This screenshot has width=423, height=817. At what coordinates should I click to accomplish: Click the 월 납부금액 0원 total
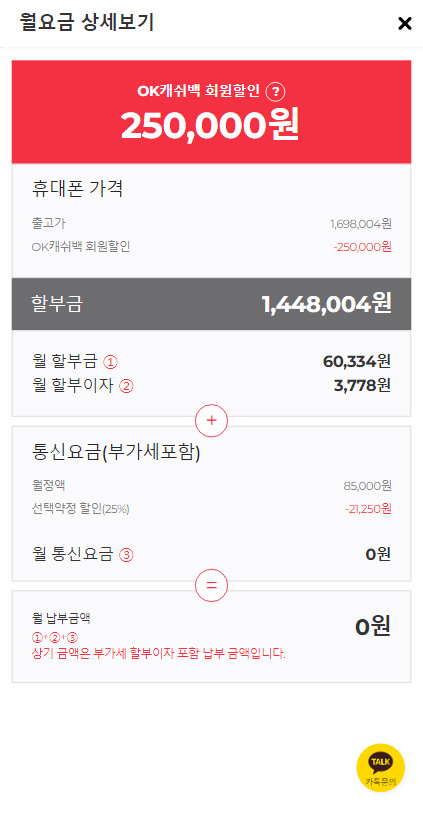click(372, 626)
